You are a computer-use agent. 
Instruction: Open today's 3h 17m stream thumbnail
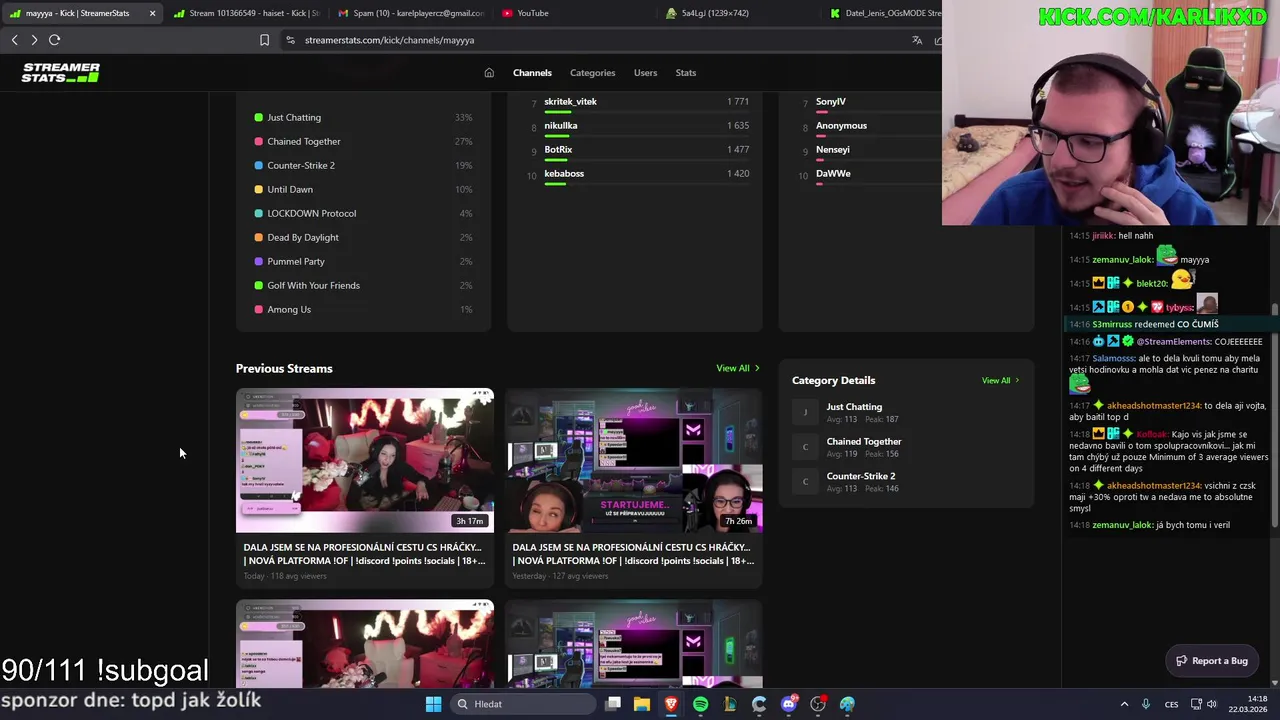[365, 461]
